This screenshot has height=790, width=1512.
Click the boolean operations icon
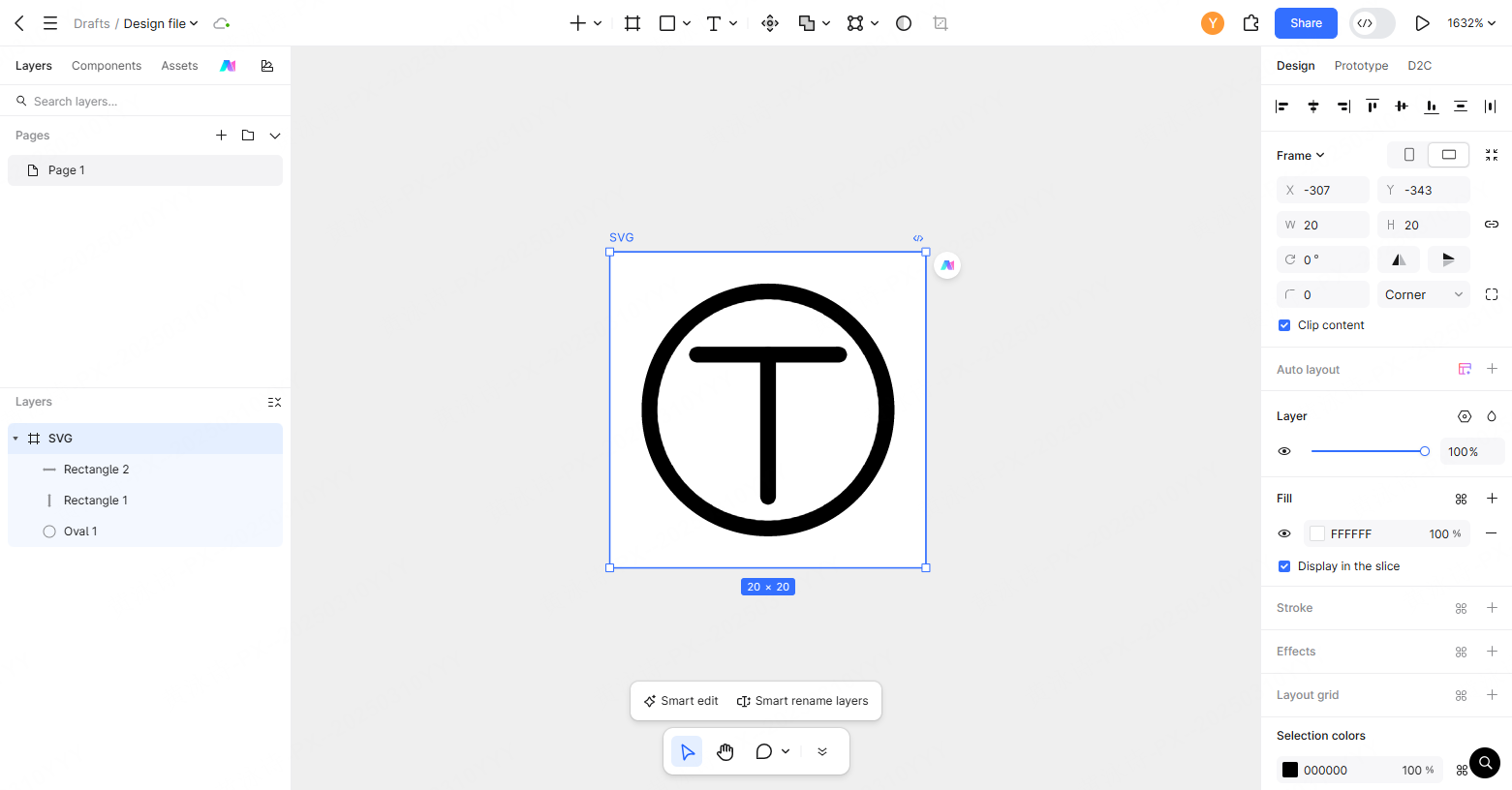pos(807,23)
